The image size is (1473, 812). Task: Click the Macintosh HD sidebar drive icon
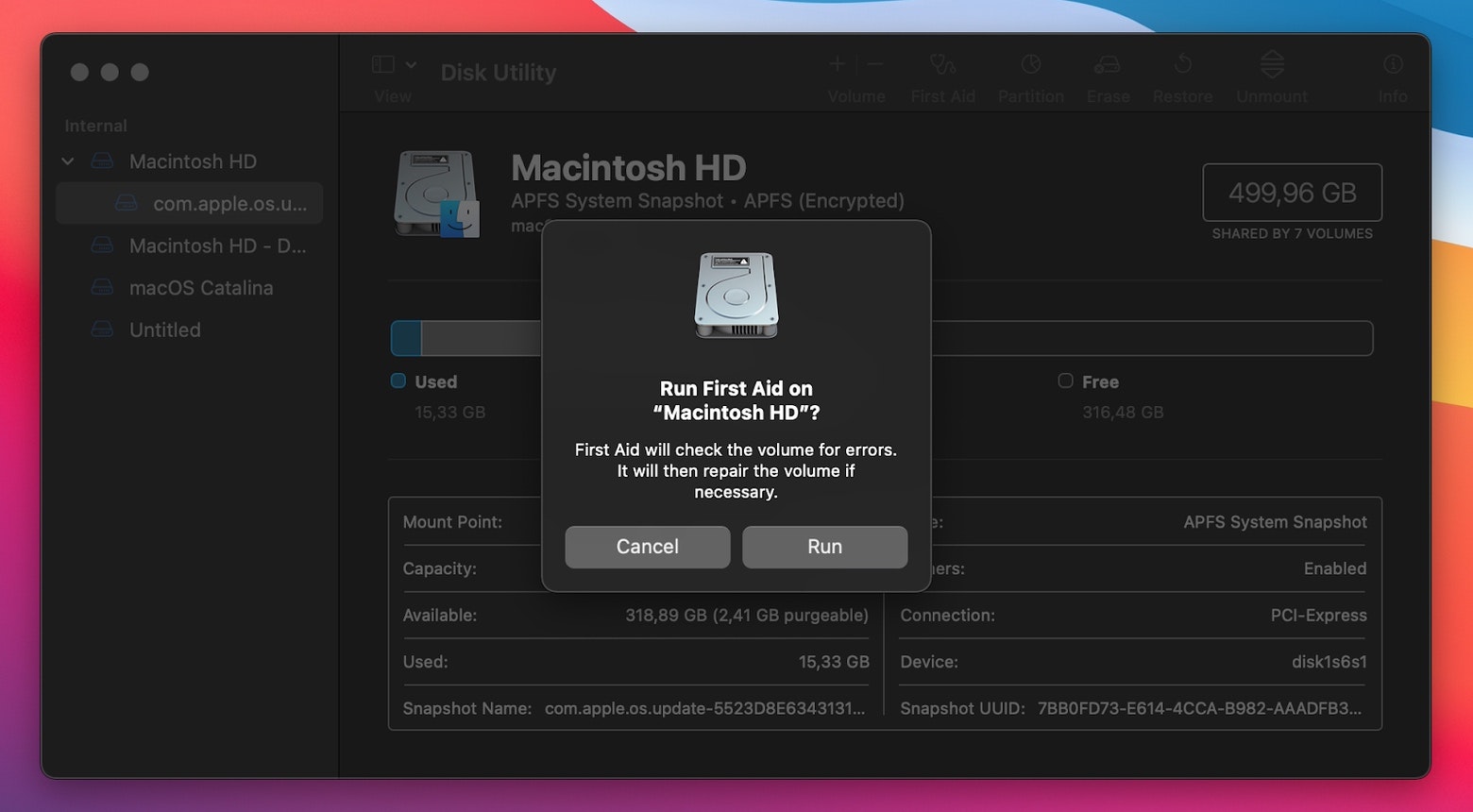(x=102, y=161)
